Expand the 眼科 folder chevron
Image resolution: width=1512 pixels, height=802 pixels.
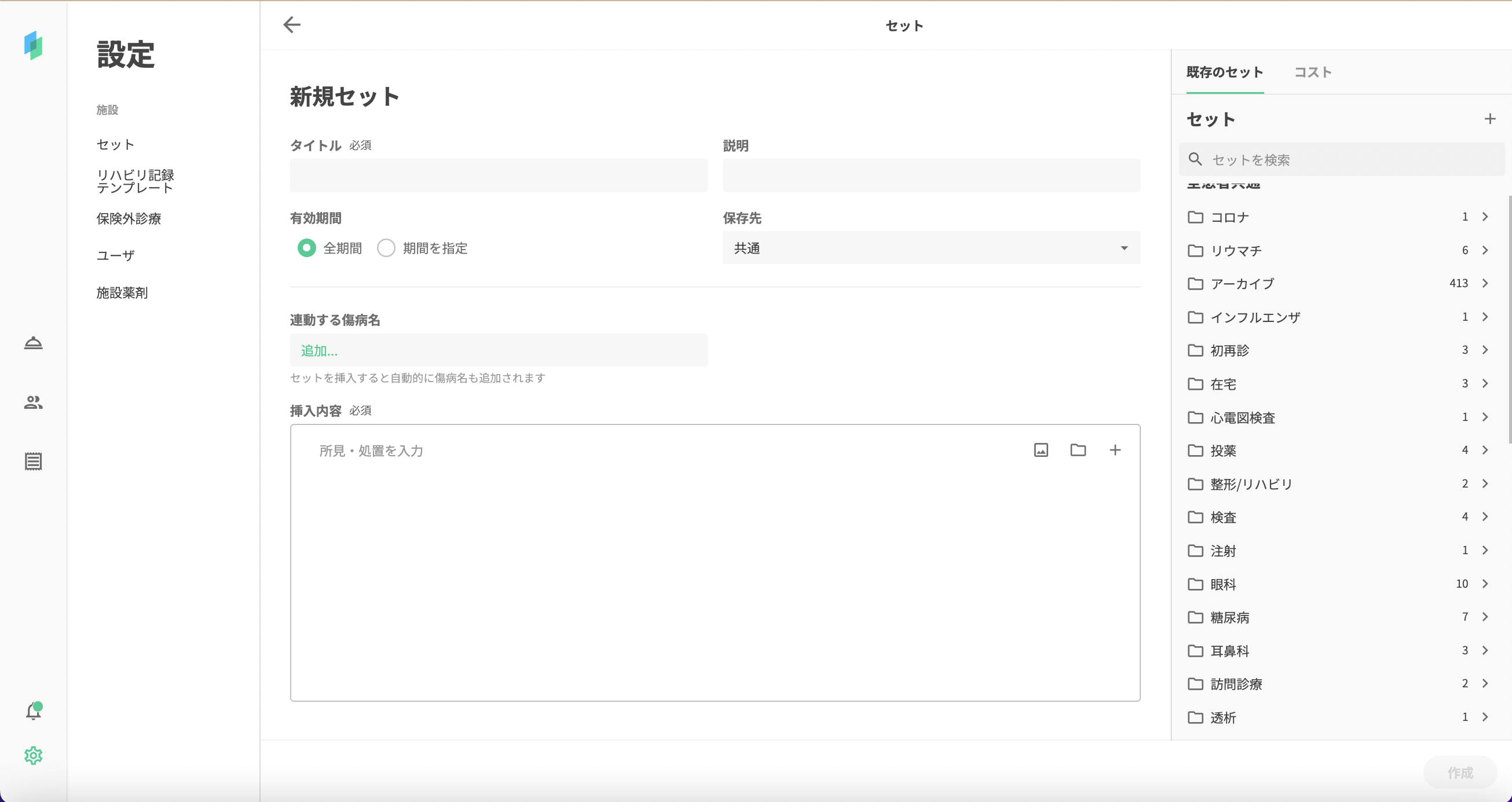tap(1485, 584)
